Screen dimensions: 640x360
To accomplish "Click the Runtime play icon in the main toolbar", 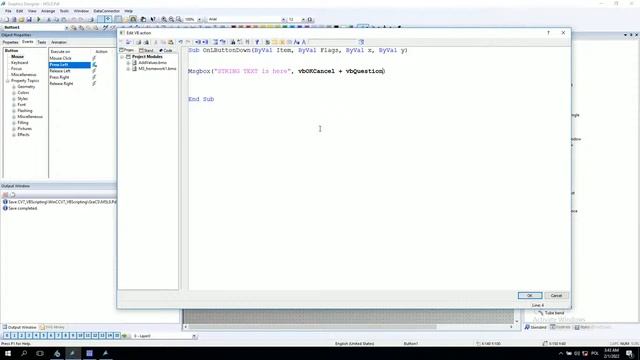I will [x=39, y=20].
